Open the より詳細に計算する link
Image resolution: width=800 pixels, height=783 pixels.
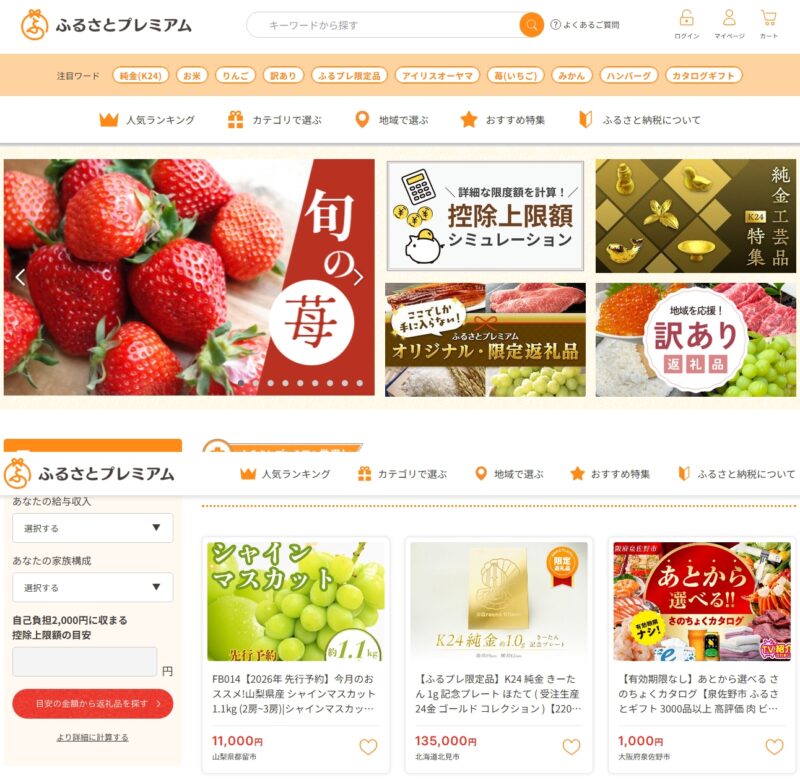click(x=92, y=737)
